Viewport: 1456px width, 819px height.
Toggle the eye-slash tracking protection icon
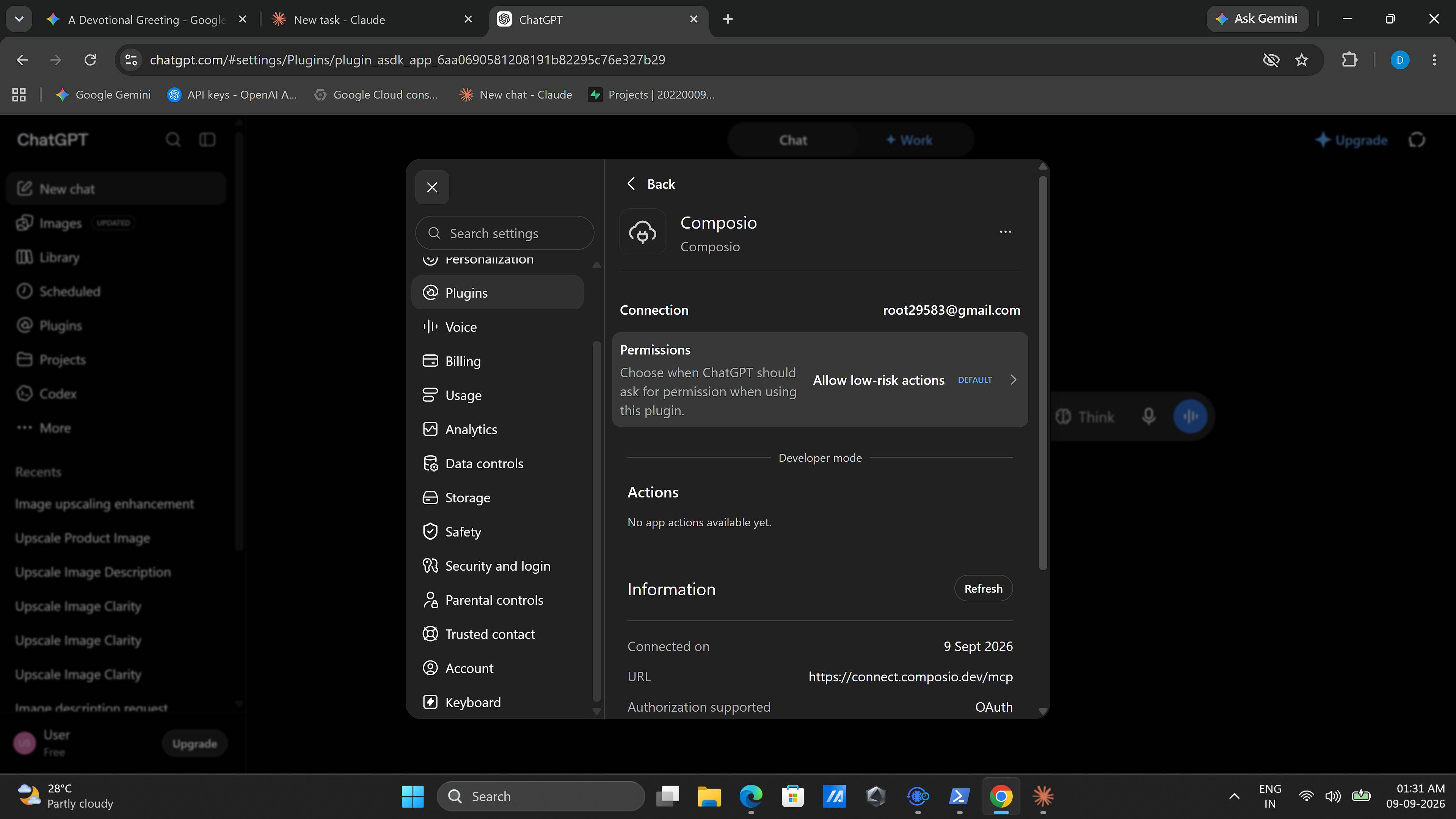point(1271,60)
